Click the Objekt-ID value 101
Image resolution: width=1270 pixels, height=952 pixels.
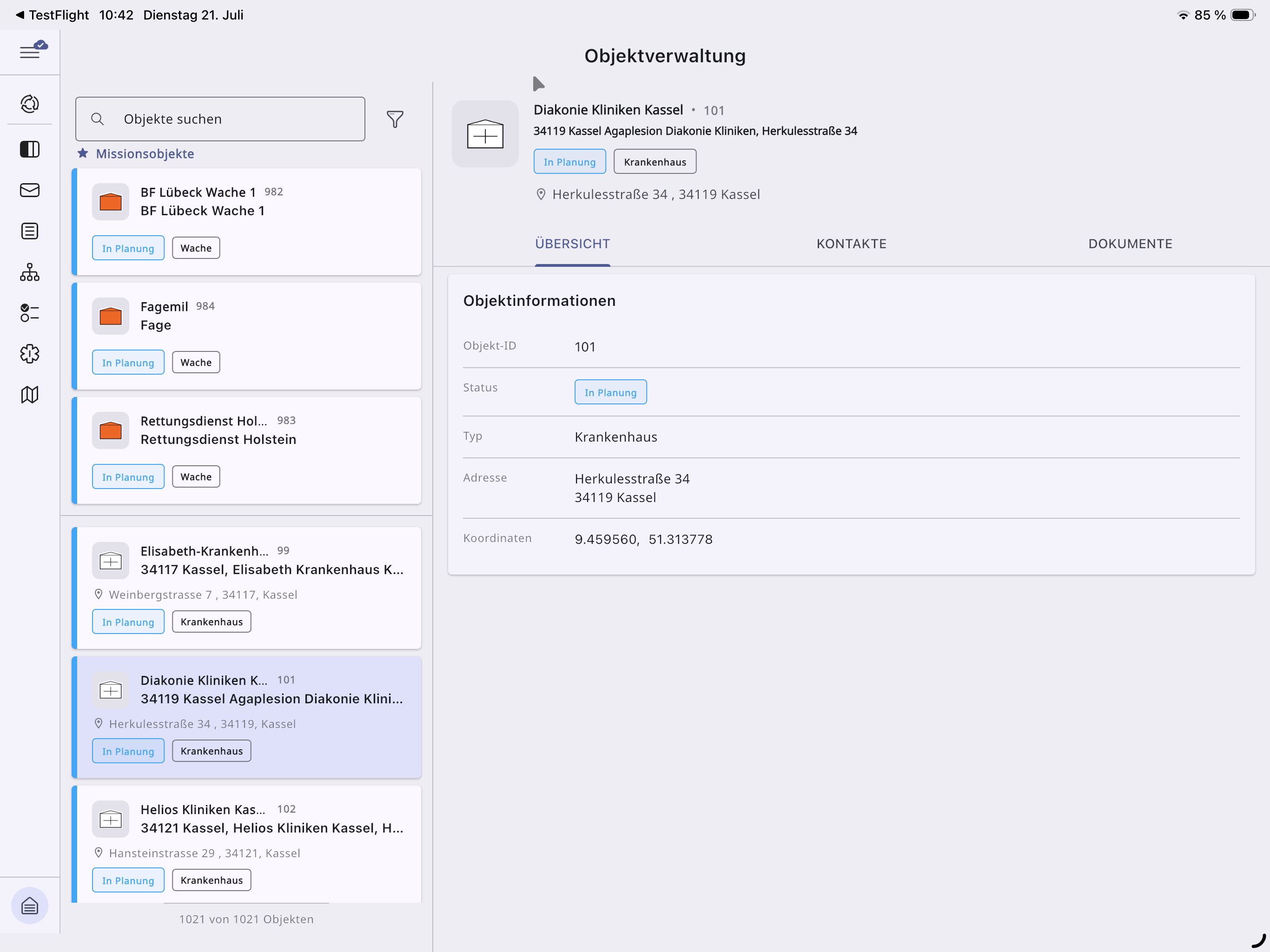tap(585, 347)
